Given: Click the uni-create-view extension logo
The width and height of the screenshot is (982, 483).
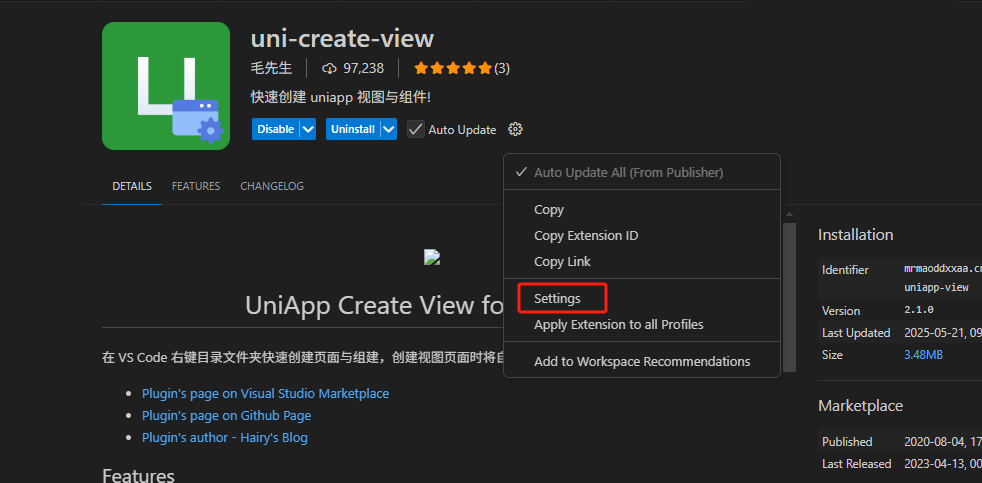Looking at the screenshot, I should [x=166, y=86].
